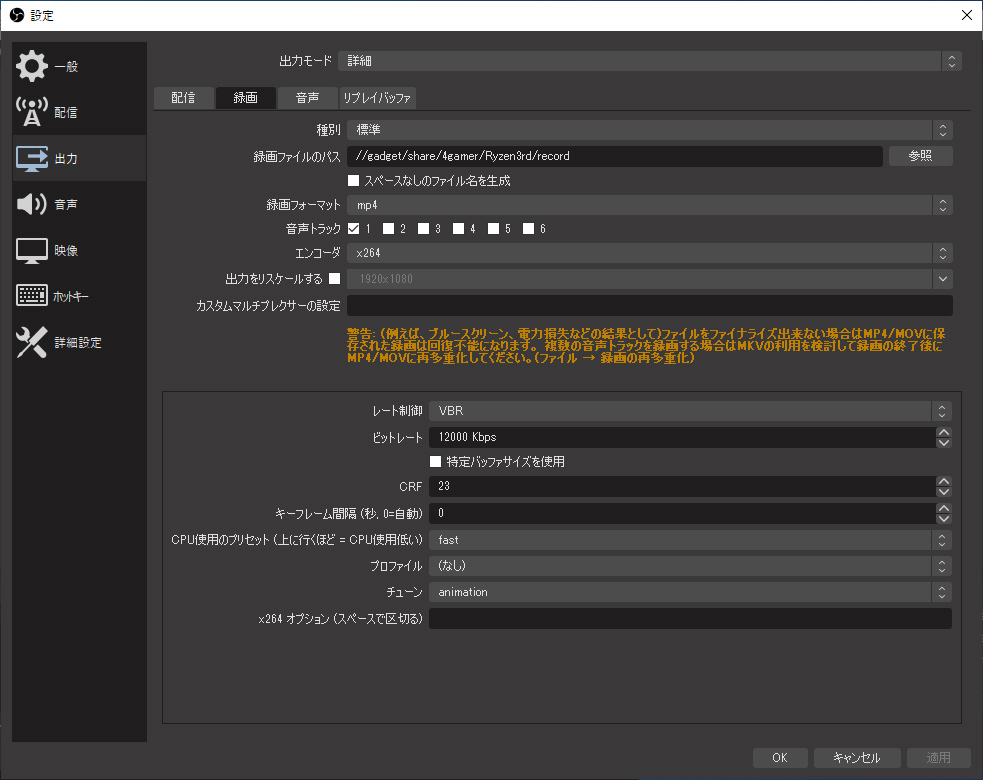
Task: Switch to the 配信 tab
Action: tap(183, 98)
